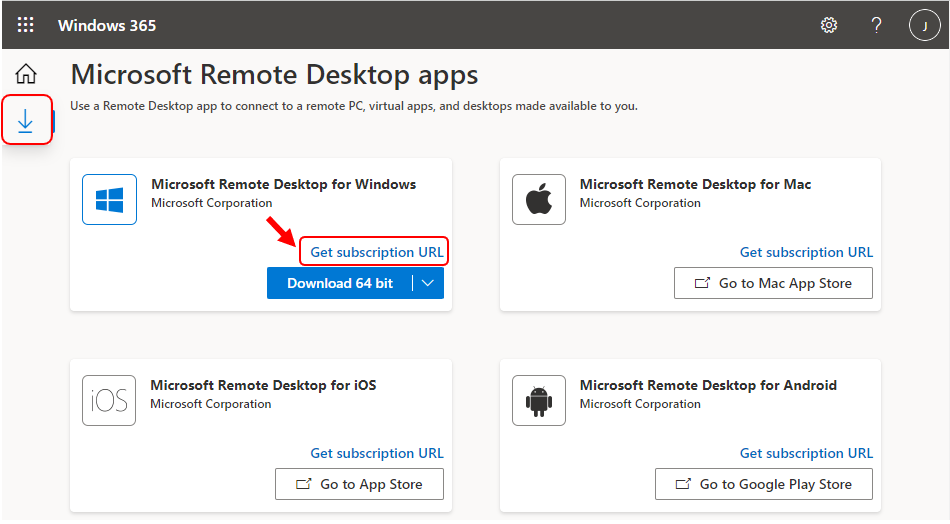Open the Help question mark
The image size is (950, 524).
tap(876, 25)
